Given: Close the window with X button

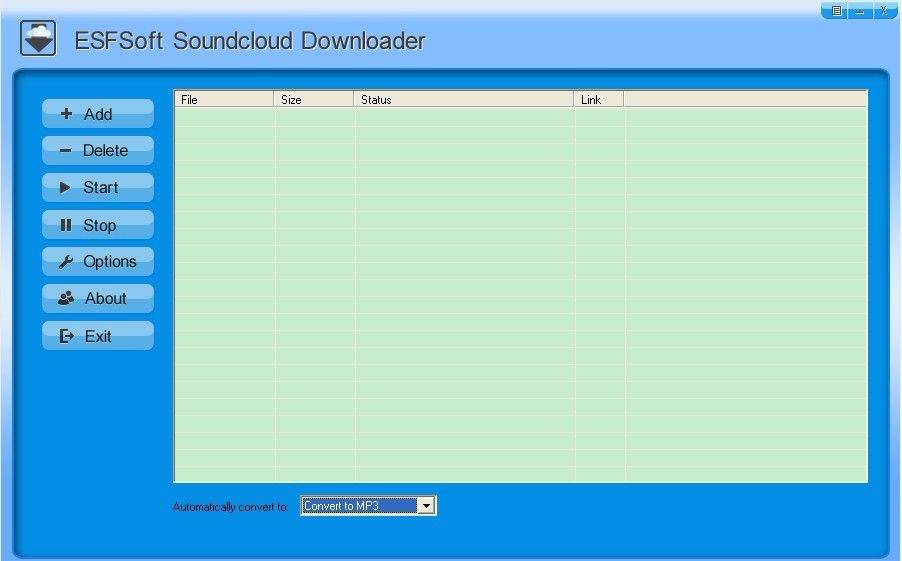Looking at the screenshot, I should [x=884, y=10].
